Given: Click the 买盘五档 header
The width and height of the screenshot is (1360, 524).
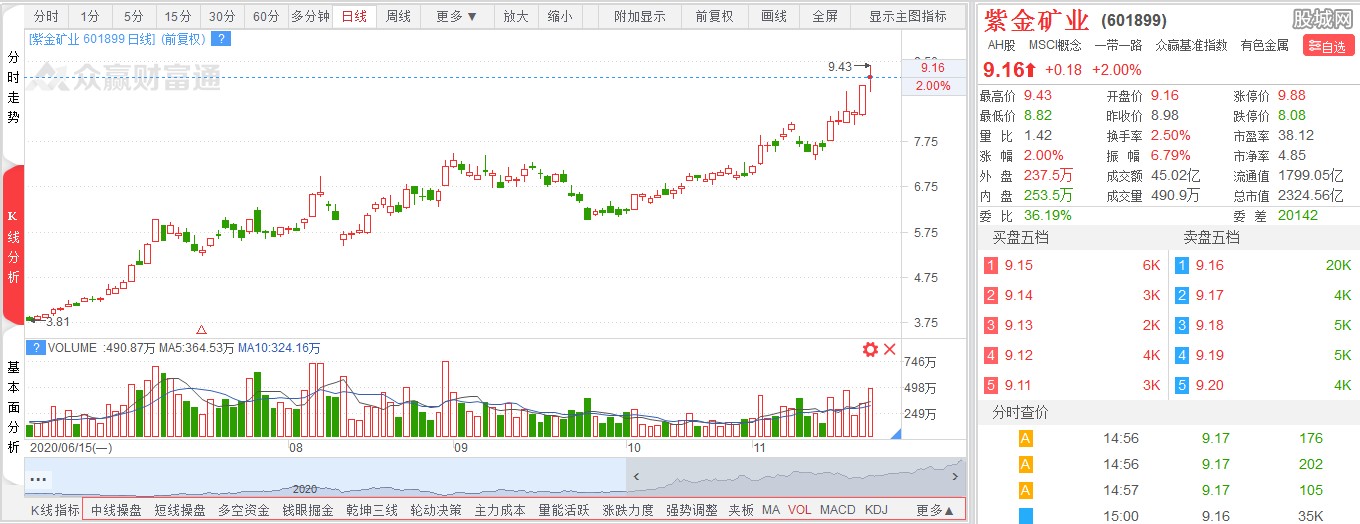Looking at the screenshot, I should [x=1021, y=238].
